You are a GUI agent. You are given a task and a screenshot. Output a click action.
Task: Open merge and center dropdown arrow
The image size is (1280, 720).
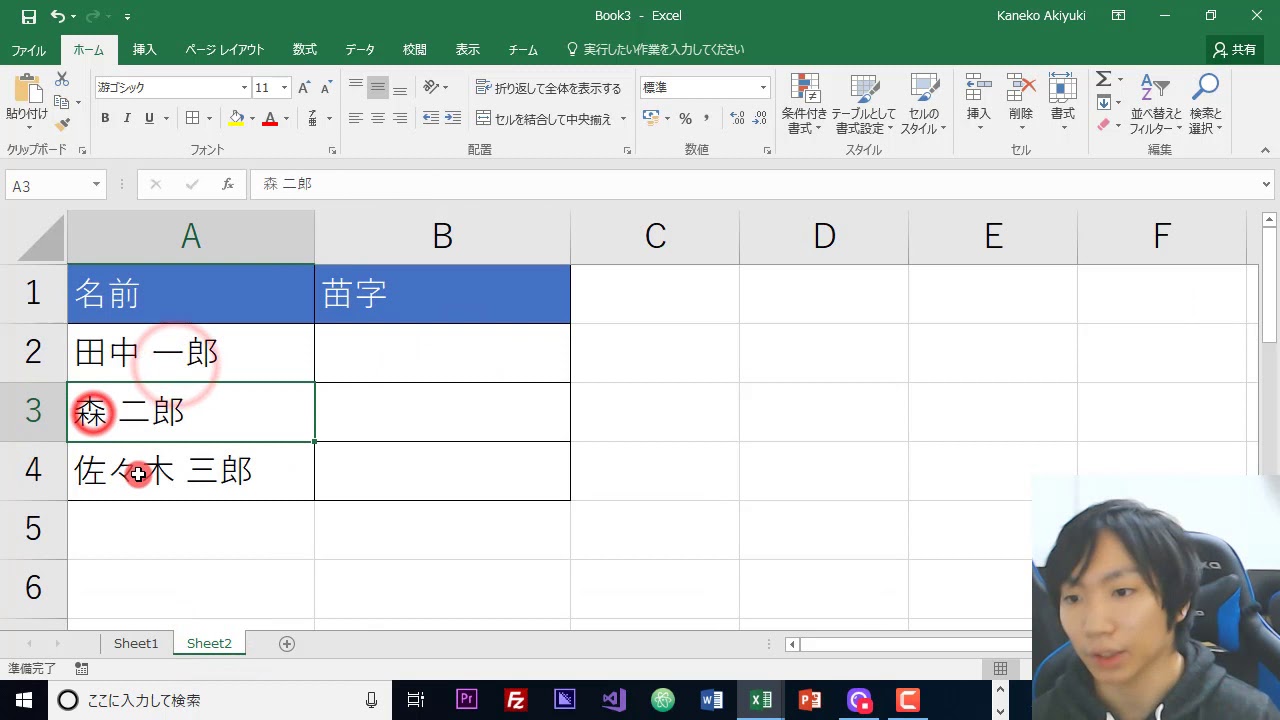[x=623, y=119]
